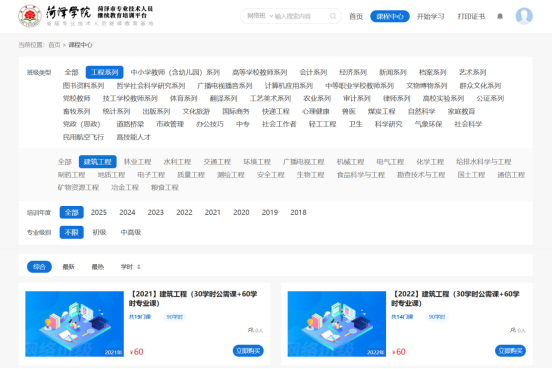Open the 课程中心 navigation tab
The height and width of the screenshot is (369, 553).
tap(390, 16)
